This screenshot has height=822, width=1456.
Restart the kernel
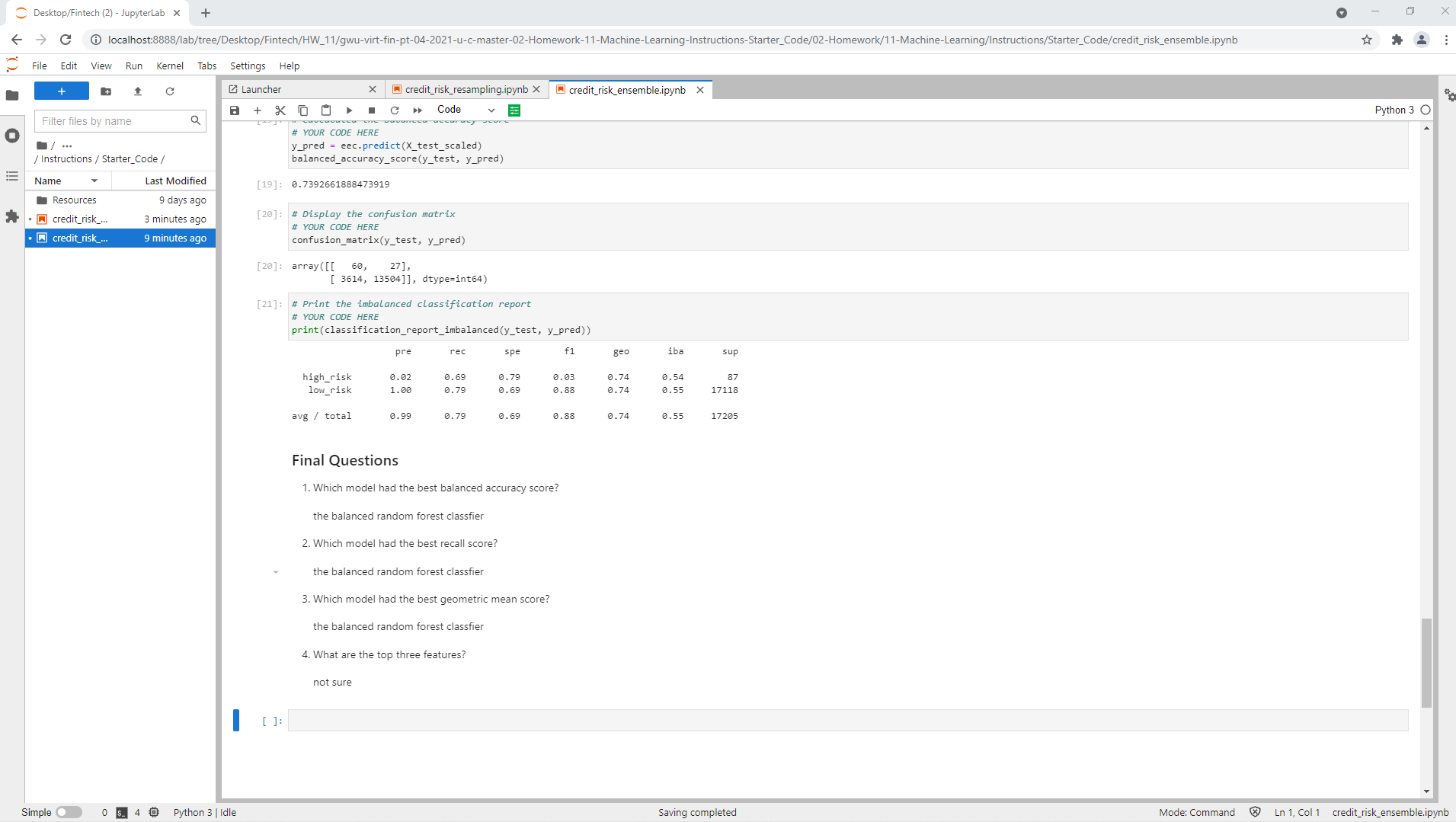[x=395, y=110]
